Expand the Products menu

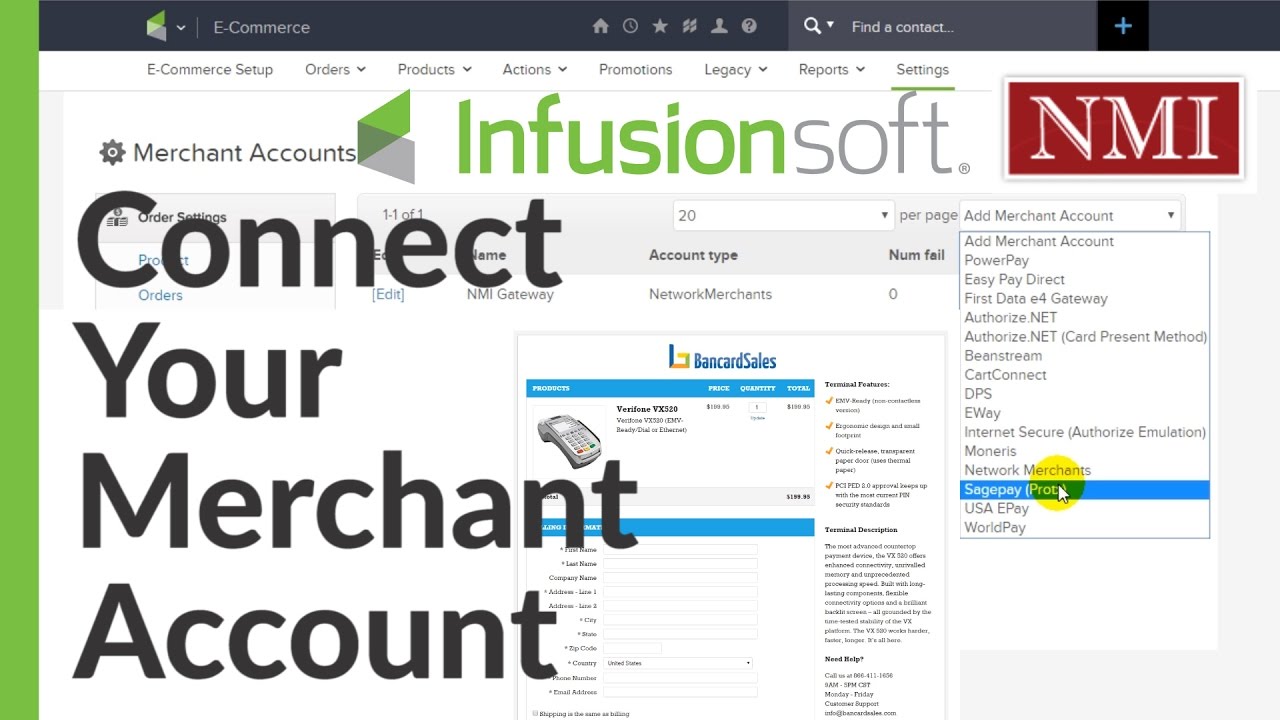point(434,69)
